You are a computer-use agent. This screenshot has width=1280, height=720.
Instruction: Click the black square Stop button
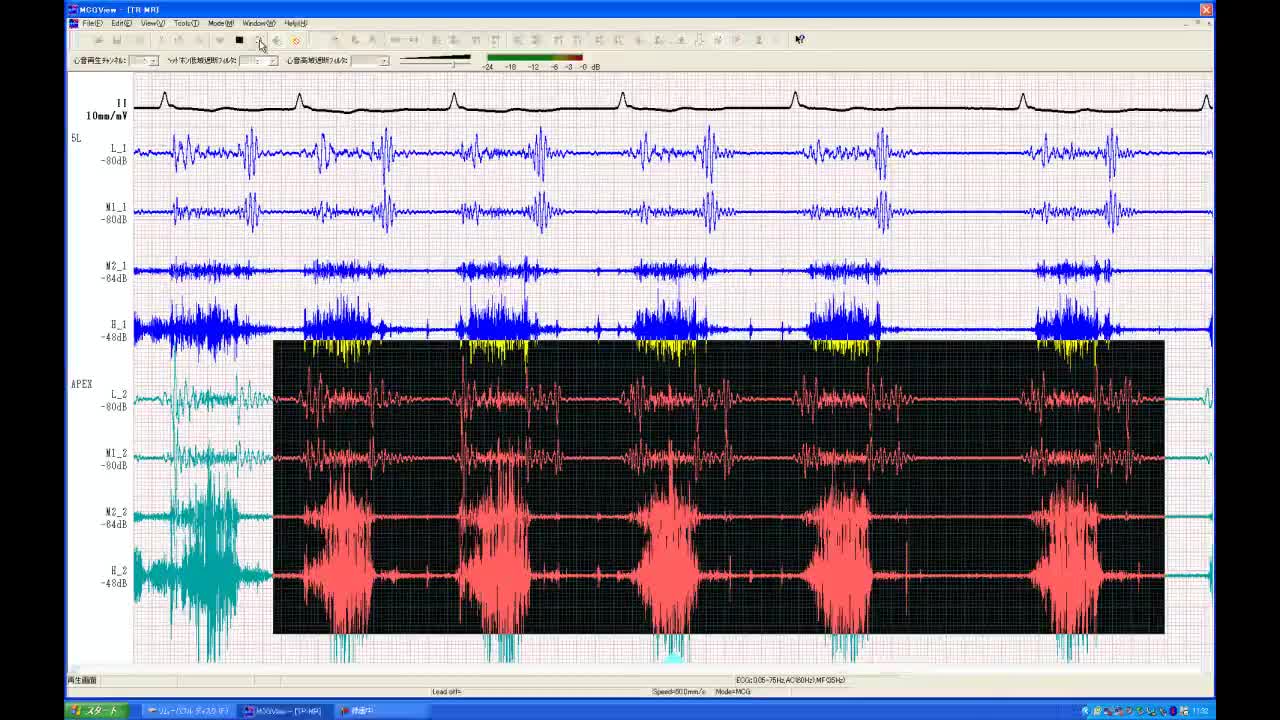click(239, 40)
